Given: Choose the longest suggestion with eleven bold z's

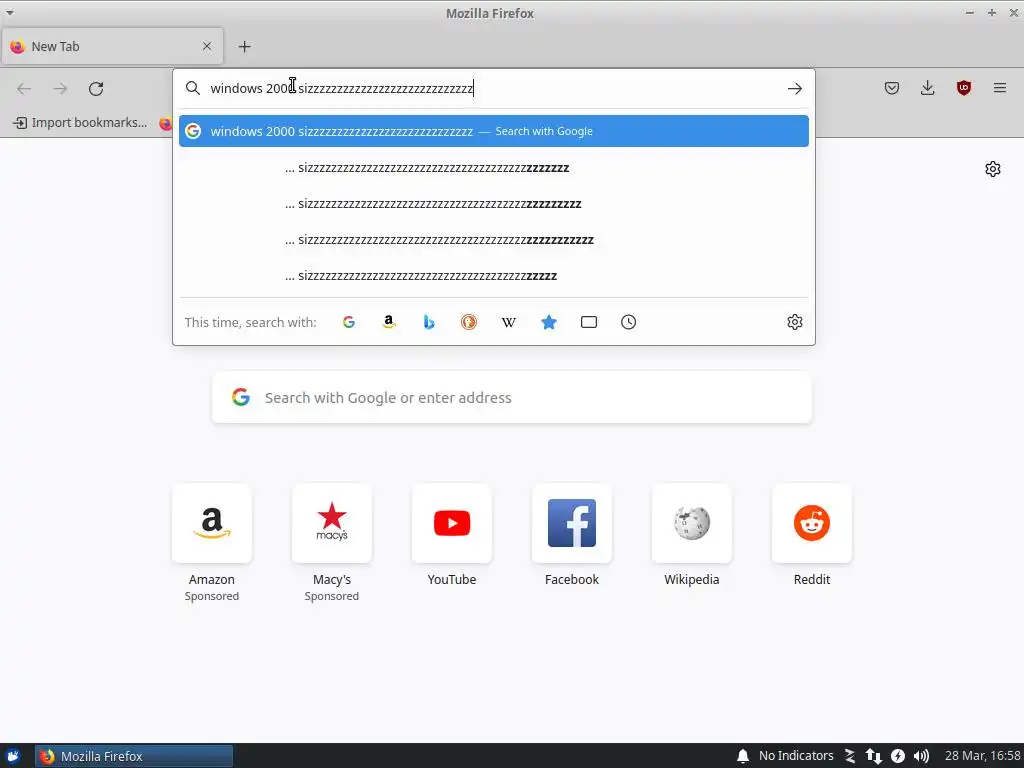Looking at the screenshot, I should tap(494, 240).
